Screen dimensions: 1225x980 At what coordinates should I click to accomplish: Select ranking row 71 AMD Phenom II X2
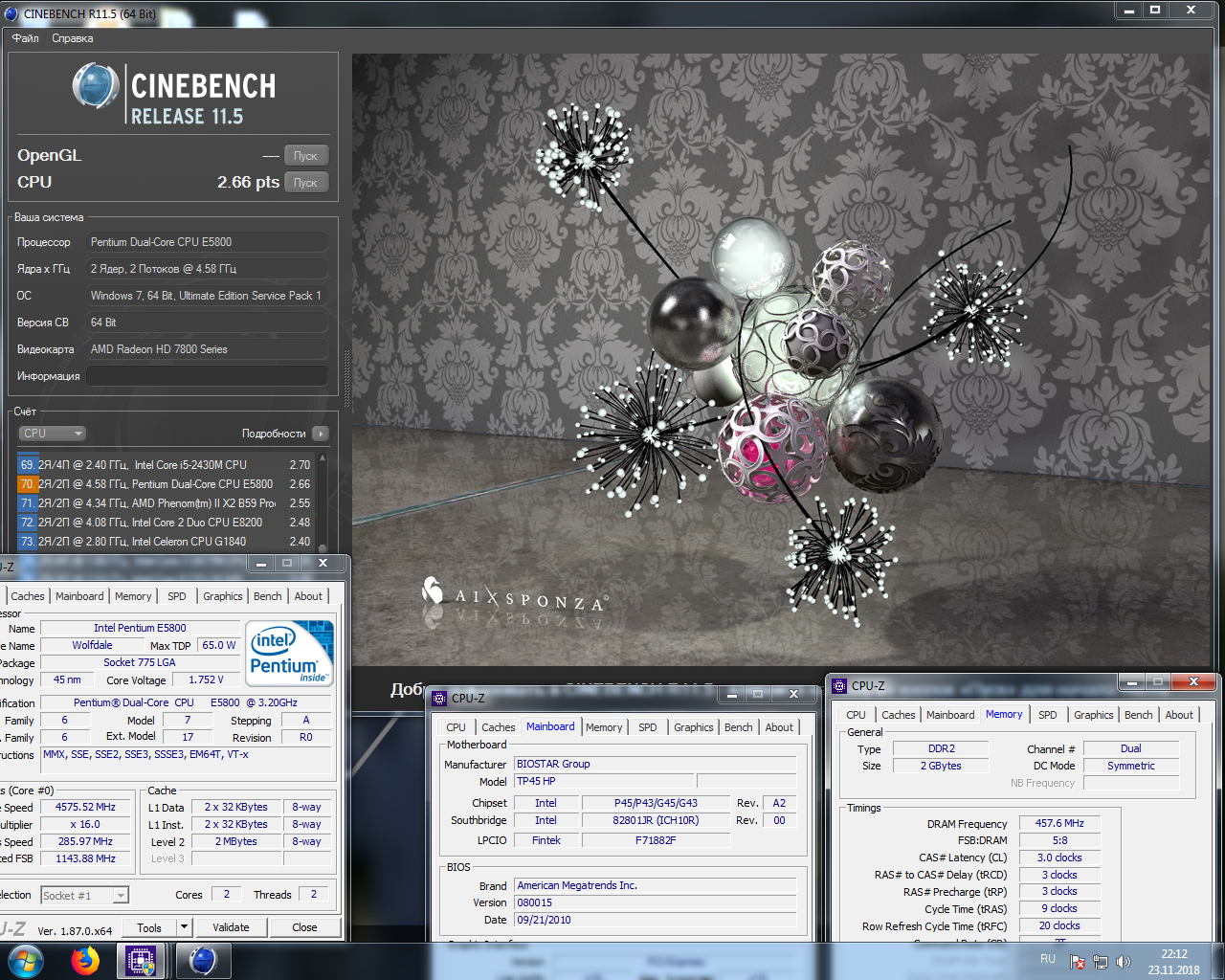166,503
